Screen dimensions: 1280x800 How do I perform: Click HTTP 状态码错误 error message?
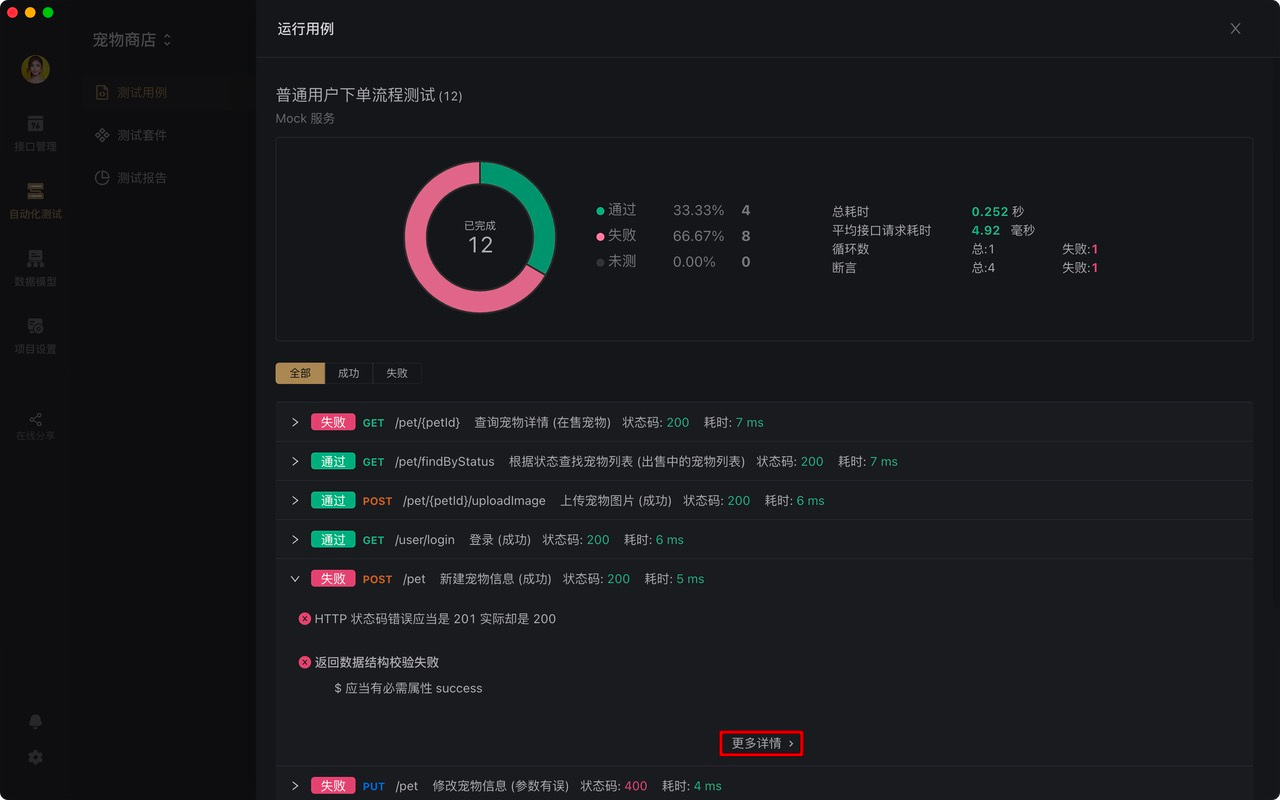pos(435,619)
